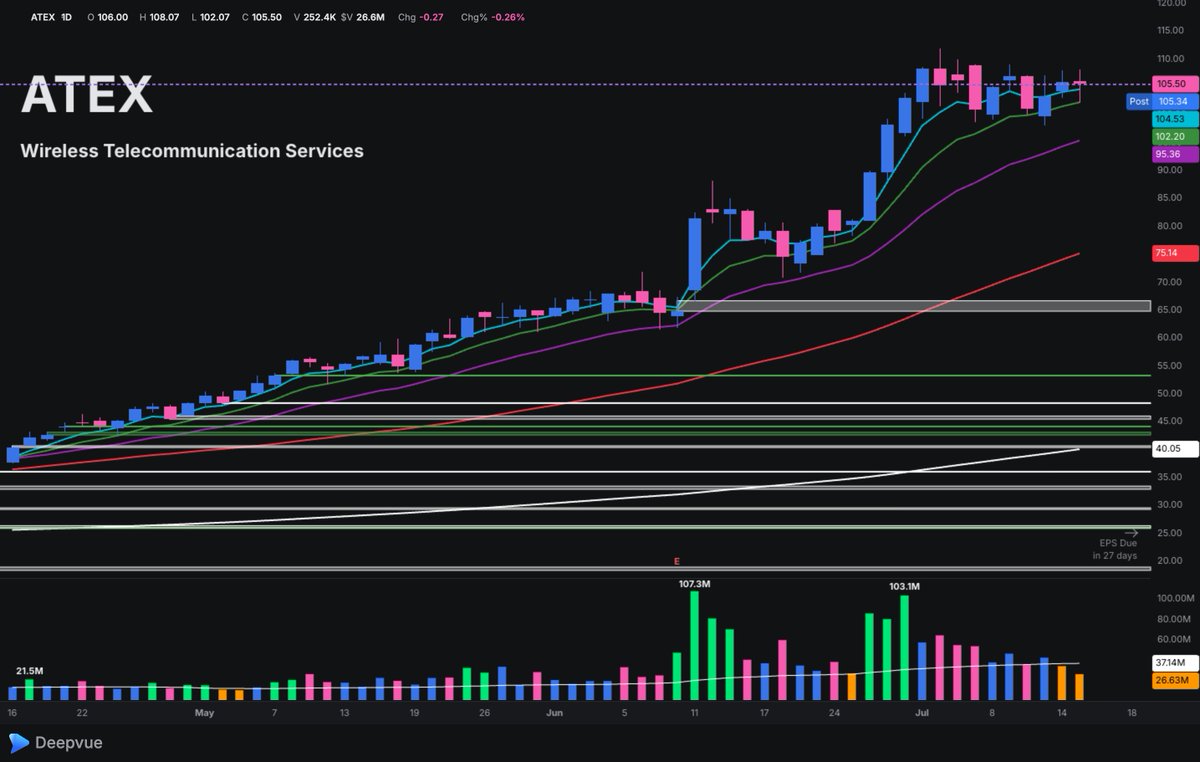This screenshot has height=762, width=1200.
Task: Click the open value 106.00
Action: pos(114,17)
